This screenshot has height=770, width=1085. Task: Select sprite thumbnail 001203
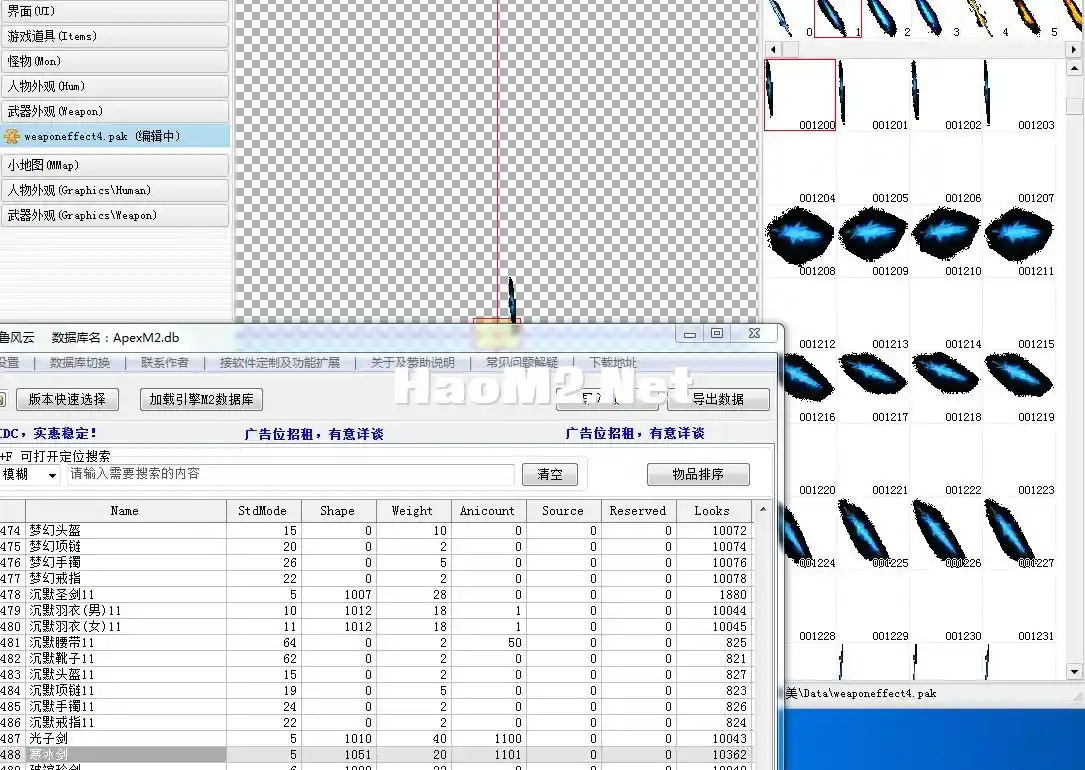coord(1019,95)
